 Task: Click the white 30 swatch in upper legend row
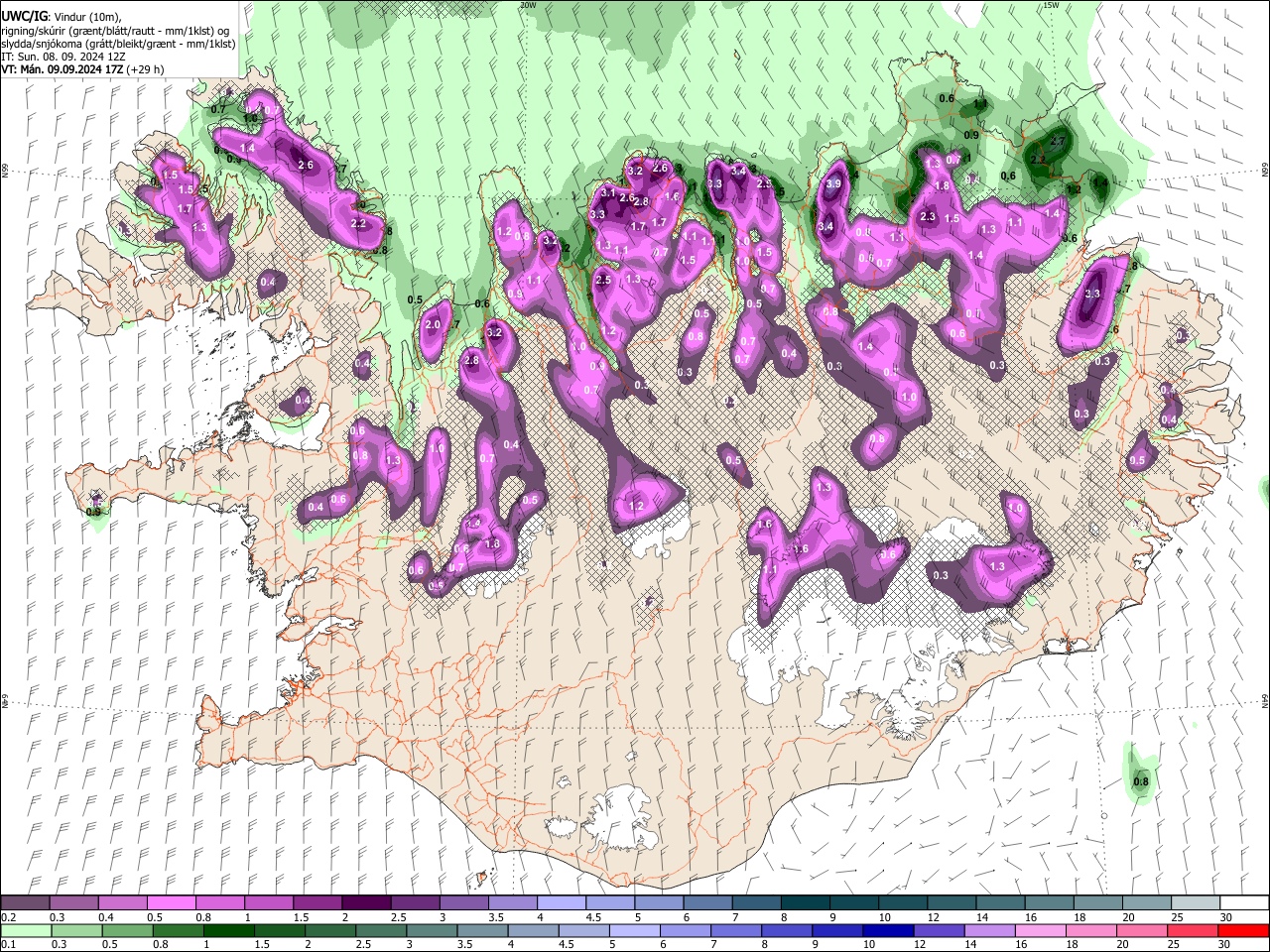pos(1242,903)
